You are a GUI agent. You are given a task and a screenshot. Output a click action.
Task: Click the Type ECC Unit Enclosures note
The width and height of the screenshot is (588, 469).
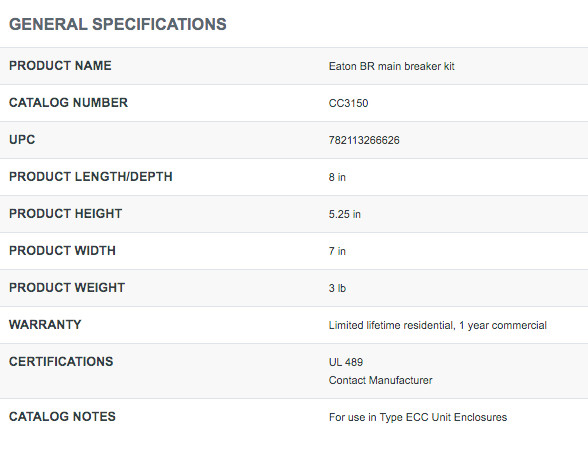click(x=418, y=417)
